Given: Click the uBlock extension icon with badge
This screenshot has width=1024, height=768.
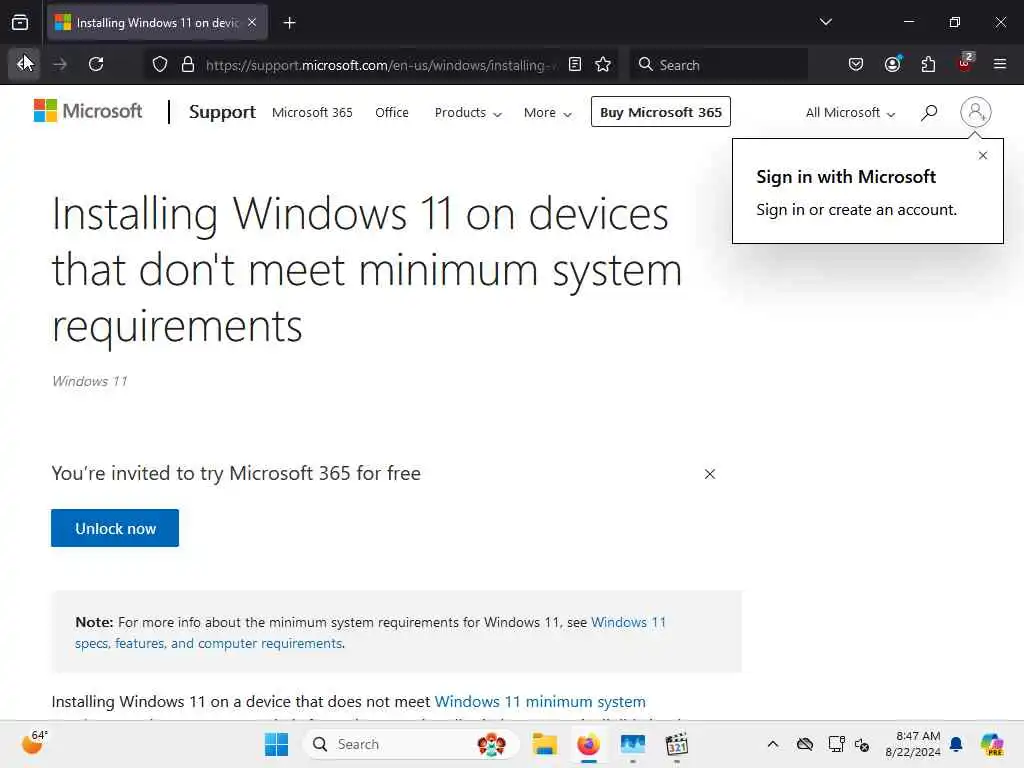Looking at the screenshot, I should point(965,63).
